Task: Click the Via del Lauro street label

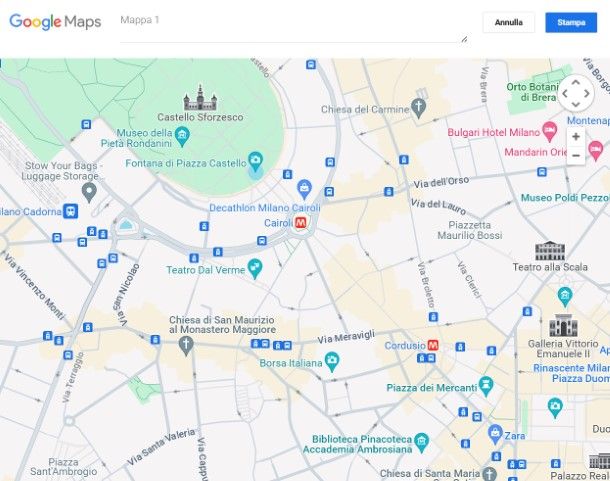Action: [x=438, y=206]
